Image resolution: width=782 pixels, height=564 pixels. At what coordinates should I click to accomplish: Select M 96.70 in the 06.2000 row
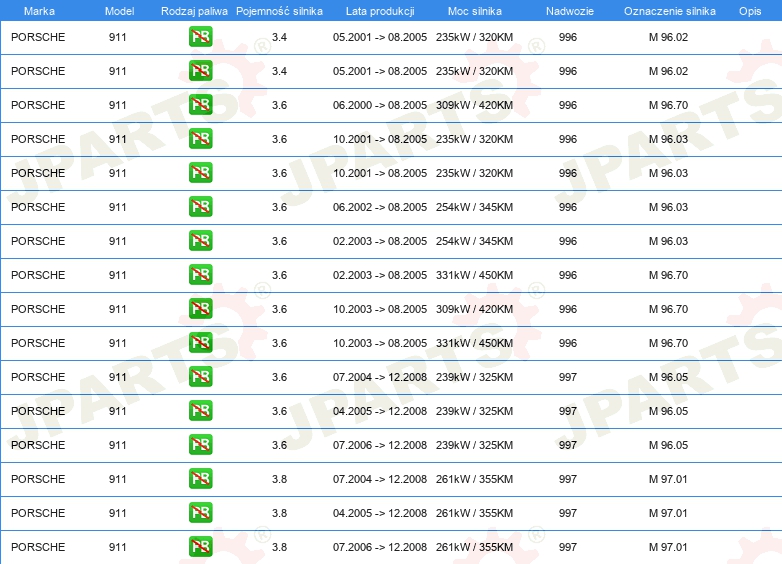pyautogui.click(x=668, y=105)
